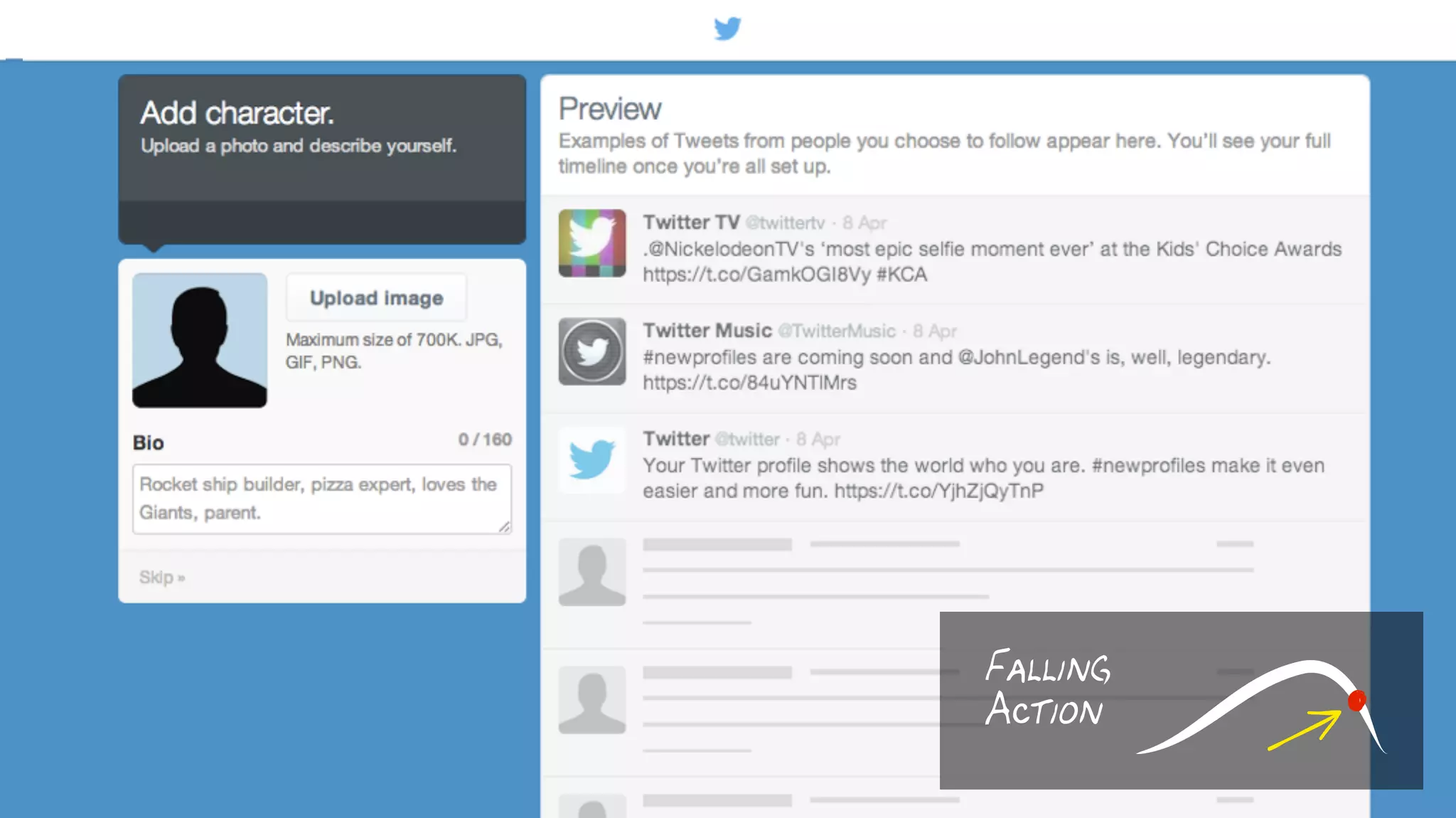Open the t.co/GamkOGI8Vy link
Viewport: 1456px width, 818px height.
(x=756, y=275)
